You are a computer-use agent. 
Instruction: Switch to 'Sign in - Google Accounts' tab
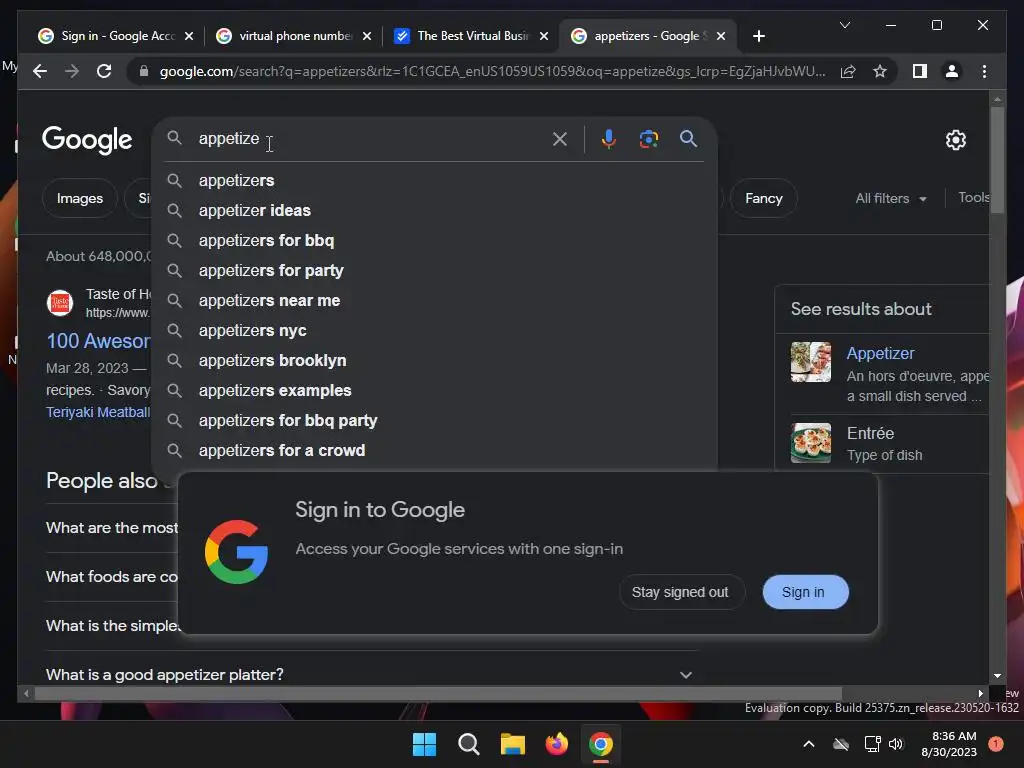coord(117,36)
